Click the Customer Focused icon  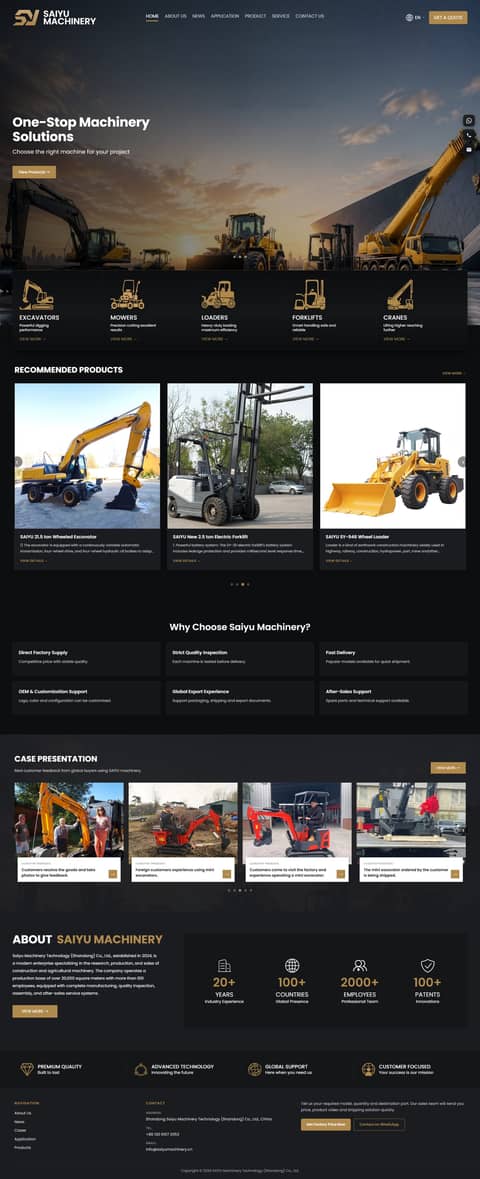coord(368,1069)
